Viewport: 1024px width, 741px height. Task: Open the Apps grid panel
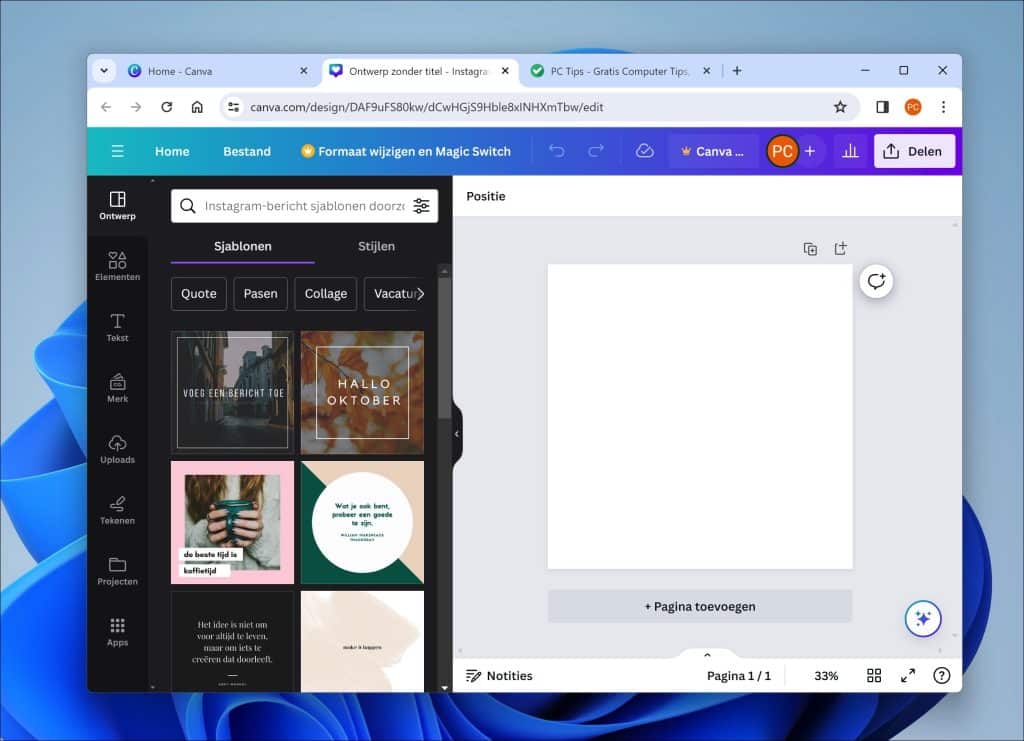coord(118,632)
